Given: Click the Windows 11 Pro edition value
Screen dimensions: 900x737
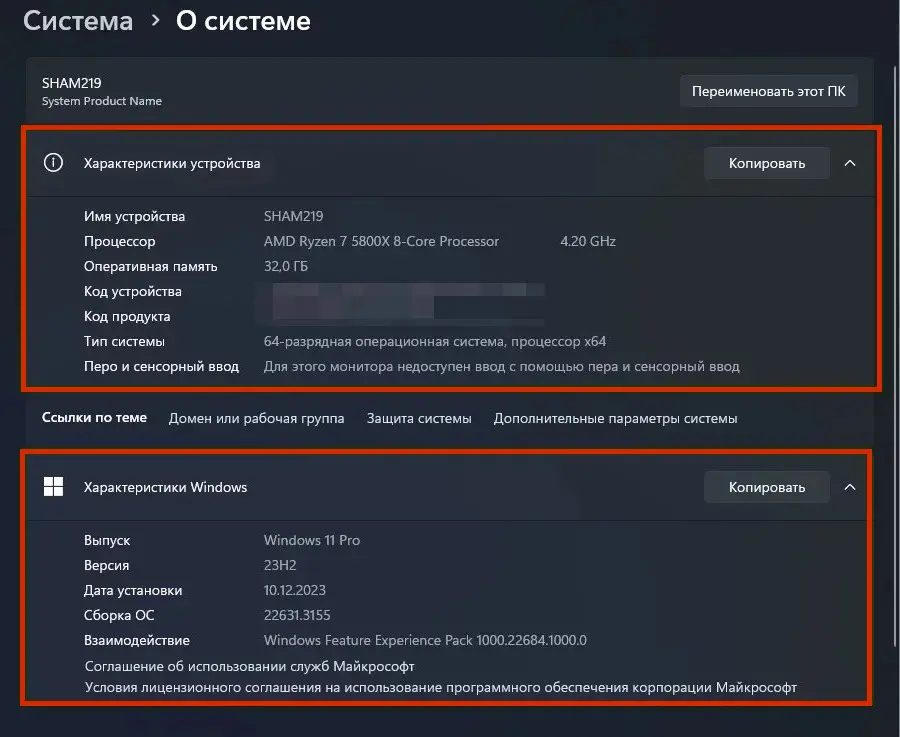Looking at the screenshot, I should [x=311, y=540].
